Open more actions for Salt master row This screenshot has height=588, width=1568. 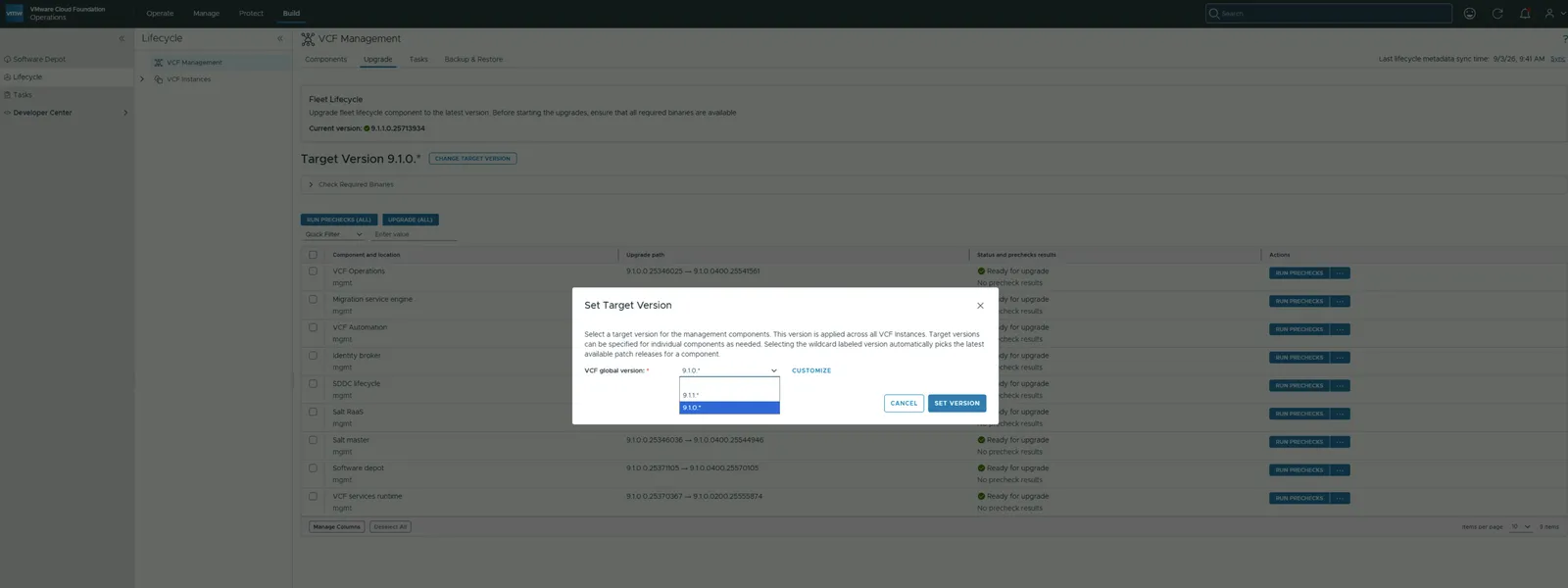[1341, 442]
